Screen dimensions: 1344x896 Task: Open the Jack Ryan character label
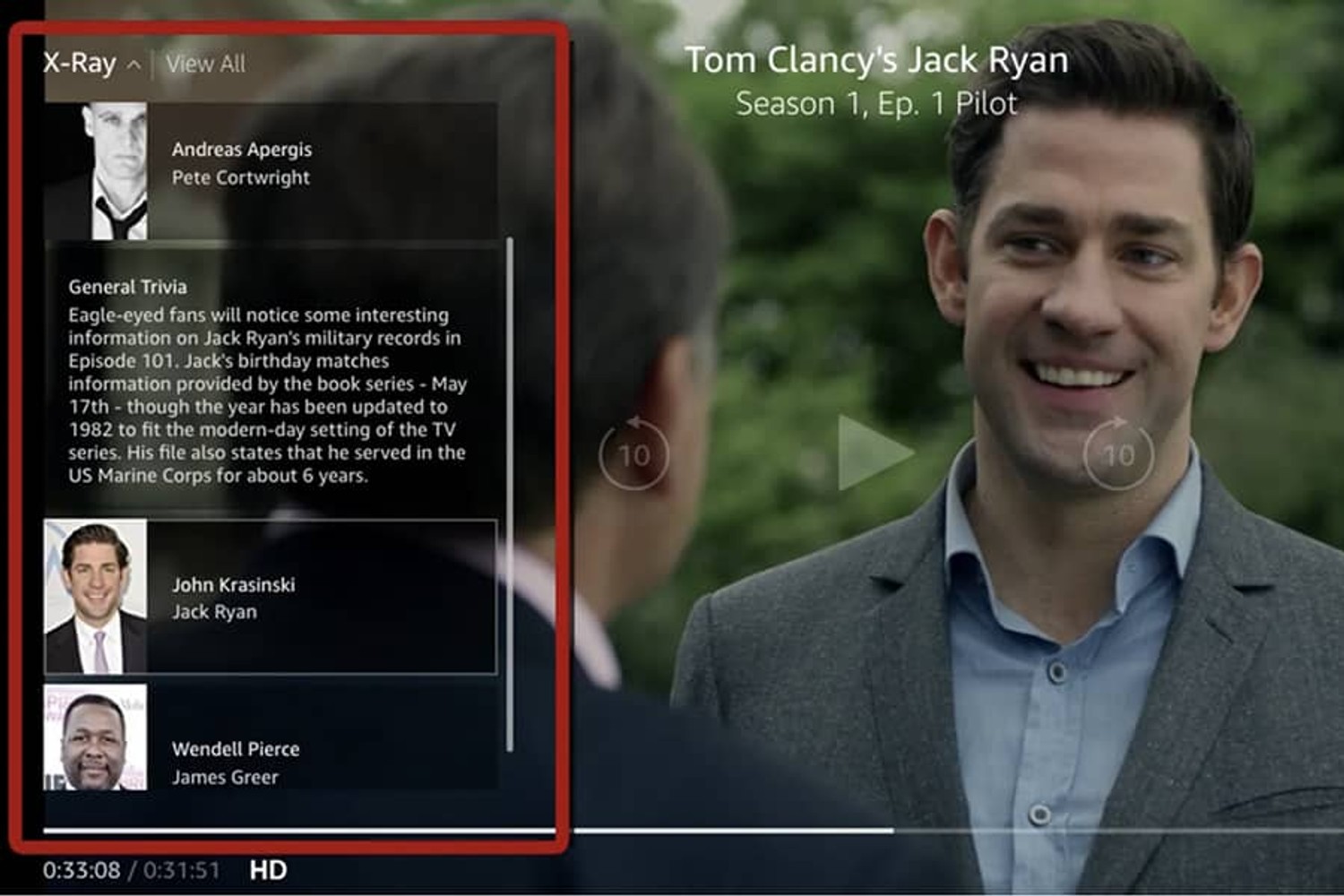[214, 612]
